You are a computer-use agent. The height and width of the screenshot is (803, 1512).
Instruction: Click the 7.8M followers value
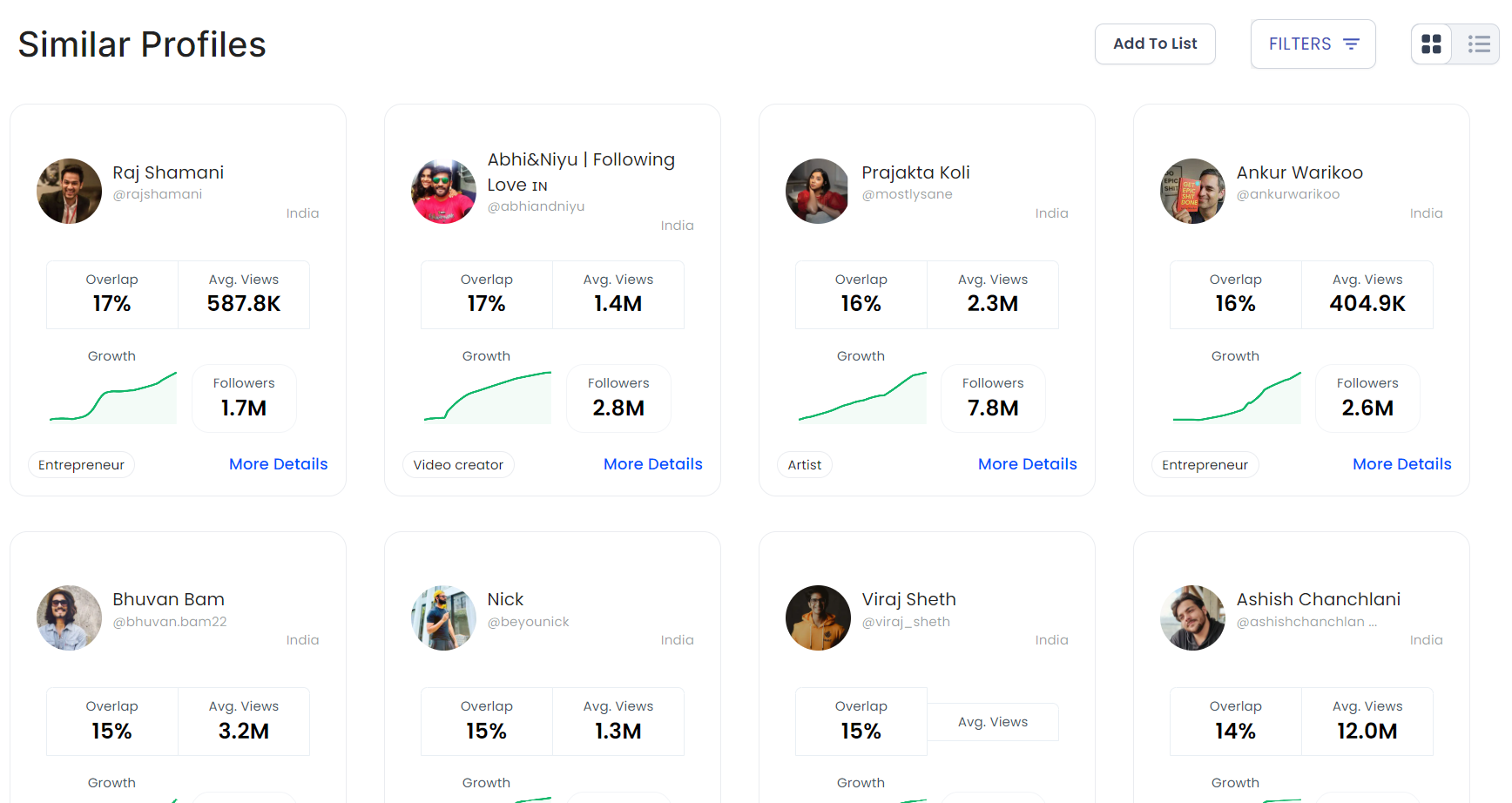point(993,408)
